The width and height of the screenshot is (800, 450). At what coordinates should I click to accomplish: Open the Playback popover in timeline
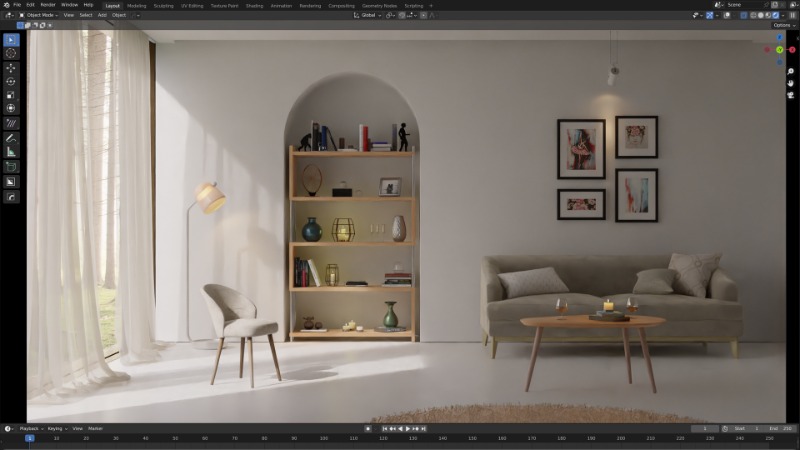coord(30,428)
